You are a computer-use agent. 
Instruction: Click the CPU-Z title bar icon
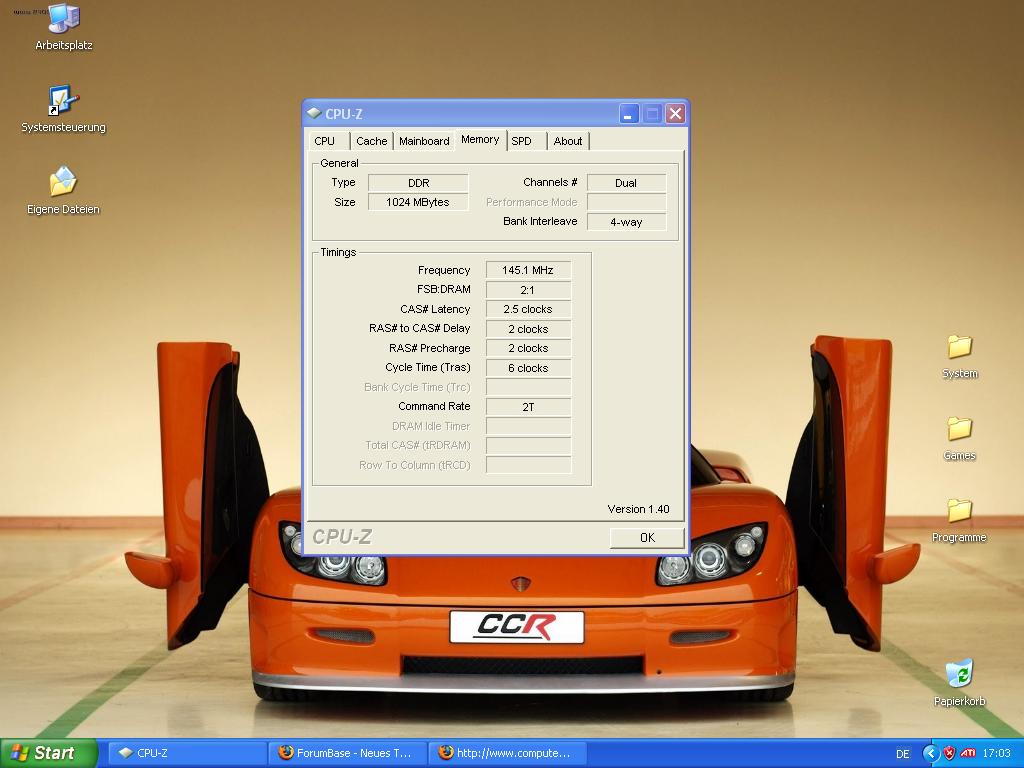(x=314, y=114)
